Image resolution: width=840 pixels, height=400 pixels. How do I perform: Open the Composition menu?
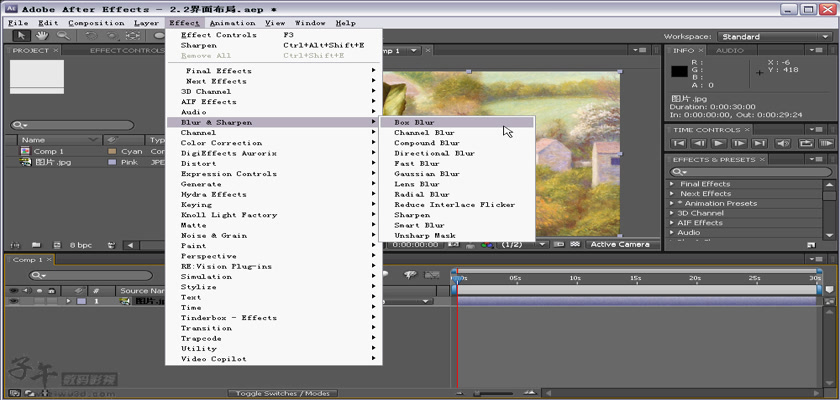coord(96,23)
